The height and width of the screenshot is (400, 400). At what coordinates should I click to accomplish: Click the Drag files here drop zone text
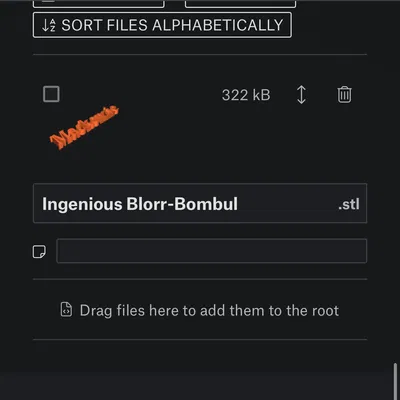tap(209, 310)
